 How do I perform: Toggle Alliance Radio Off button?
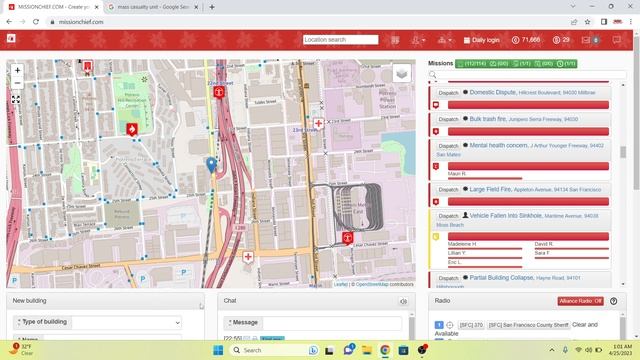point(580,301)
